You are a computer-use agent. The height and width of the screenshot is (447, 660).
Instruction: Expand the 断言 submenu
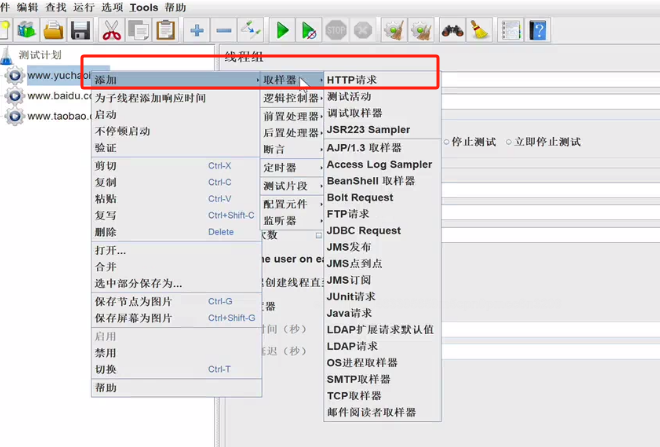point(293,149)
